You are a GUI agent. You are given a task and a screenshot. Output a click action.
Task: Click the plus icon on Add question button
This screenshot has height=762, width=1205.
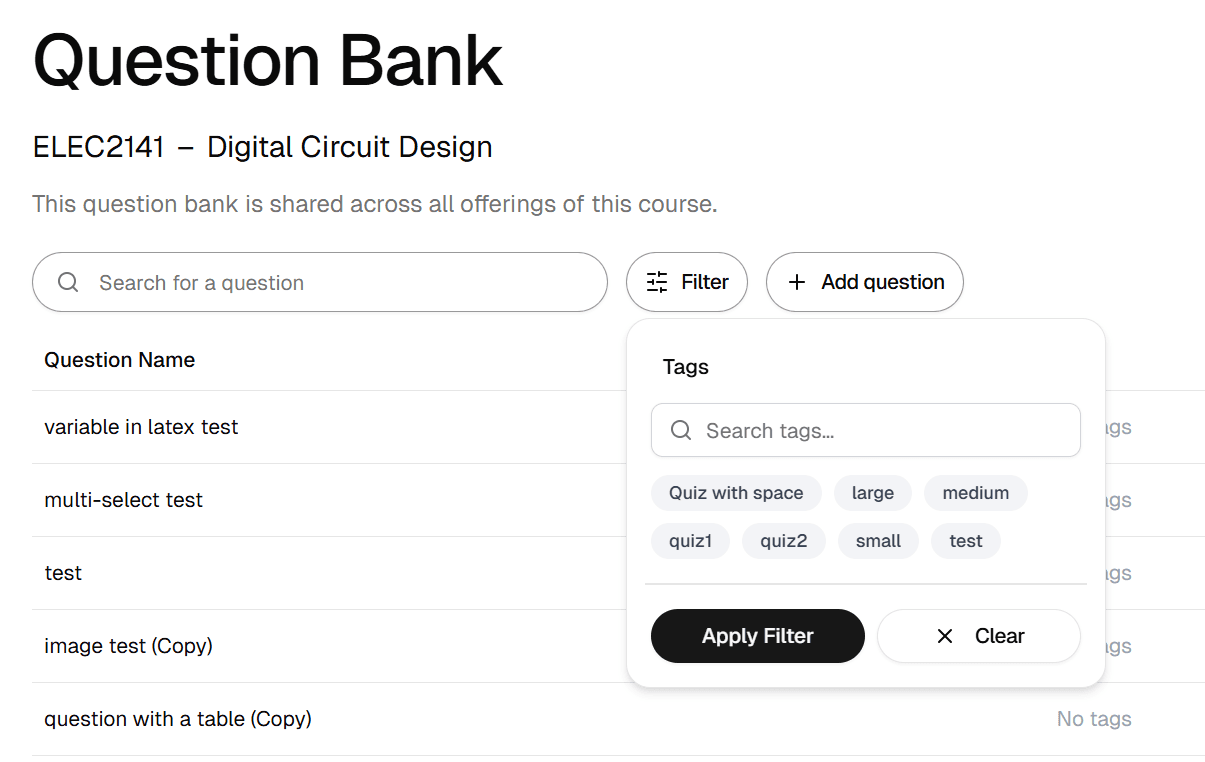tap(797, 282)
